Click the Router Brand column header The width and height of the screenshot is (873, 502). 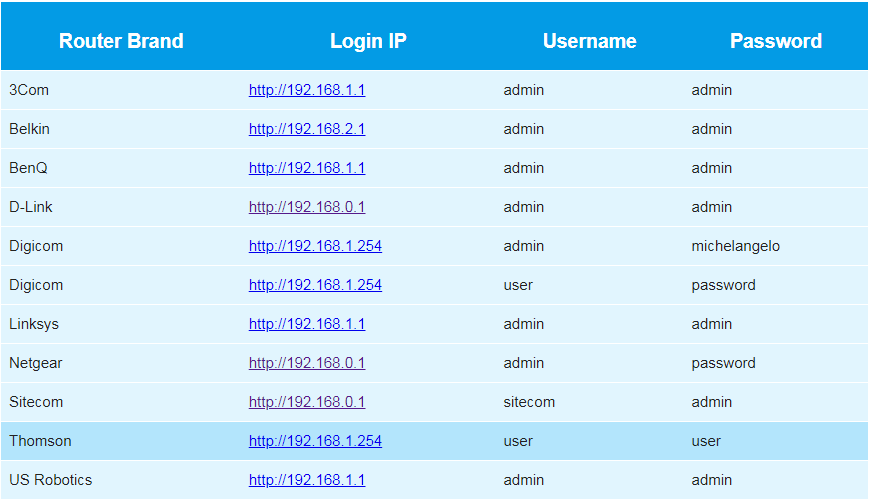(121, 41)
